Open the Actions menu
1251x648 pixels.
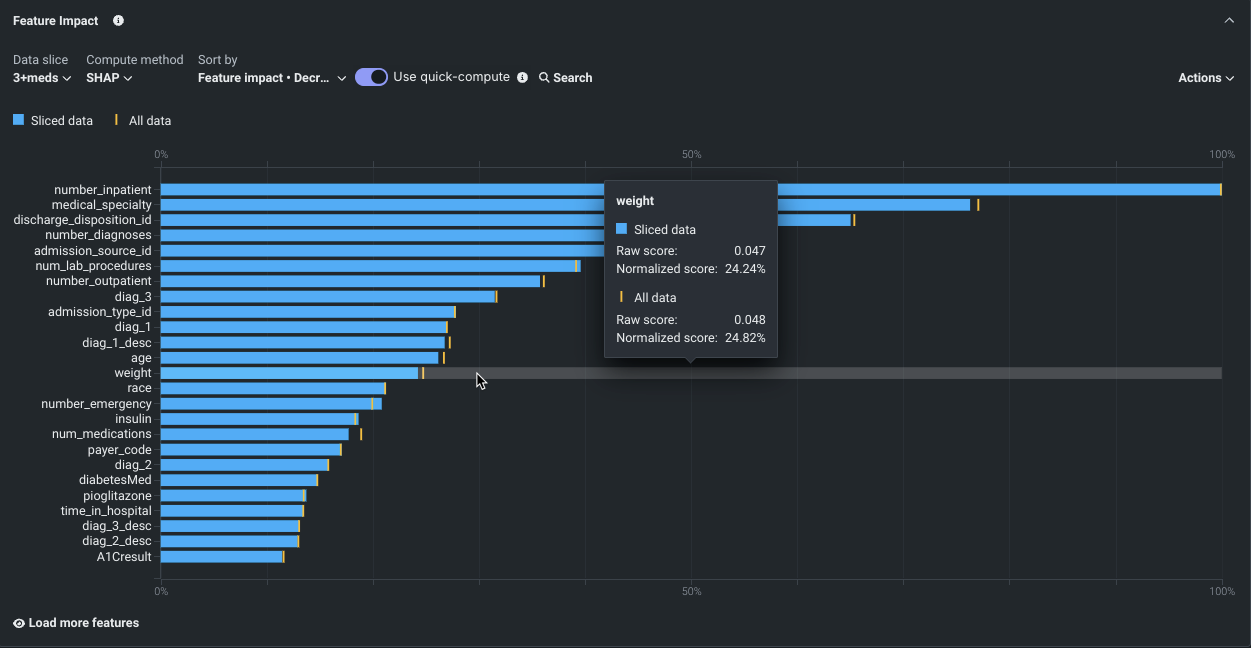click(x=1205, y=78)
